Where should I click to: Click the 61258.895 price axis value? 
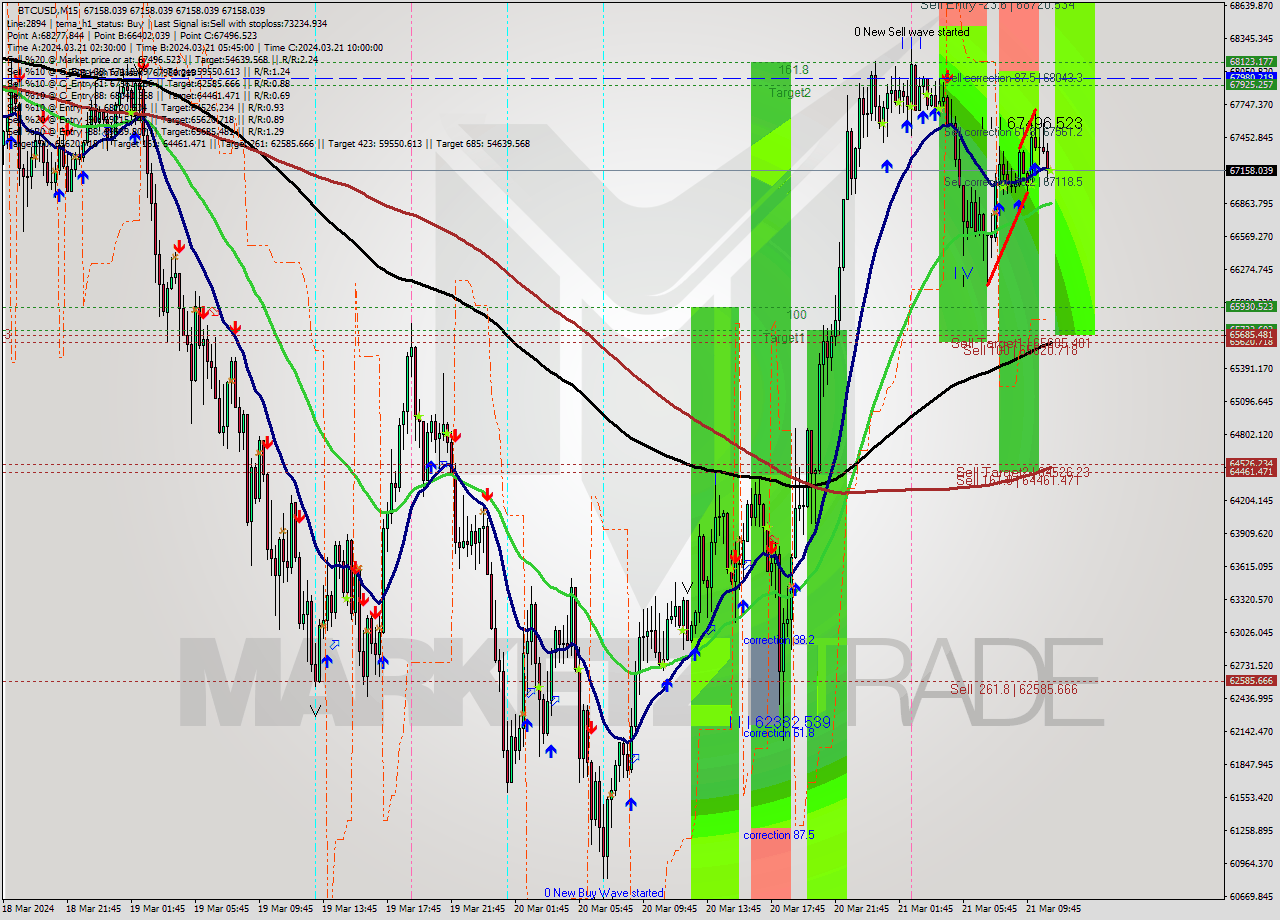[1251, 830]
